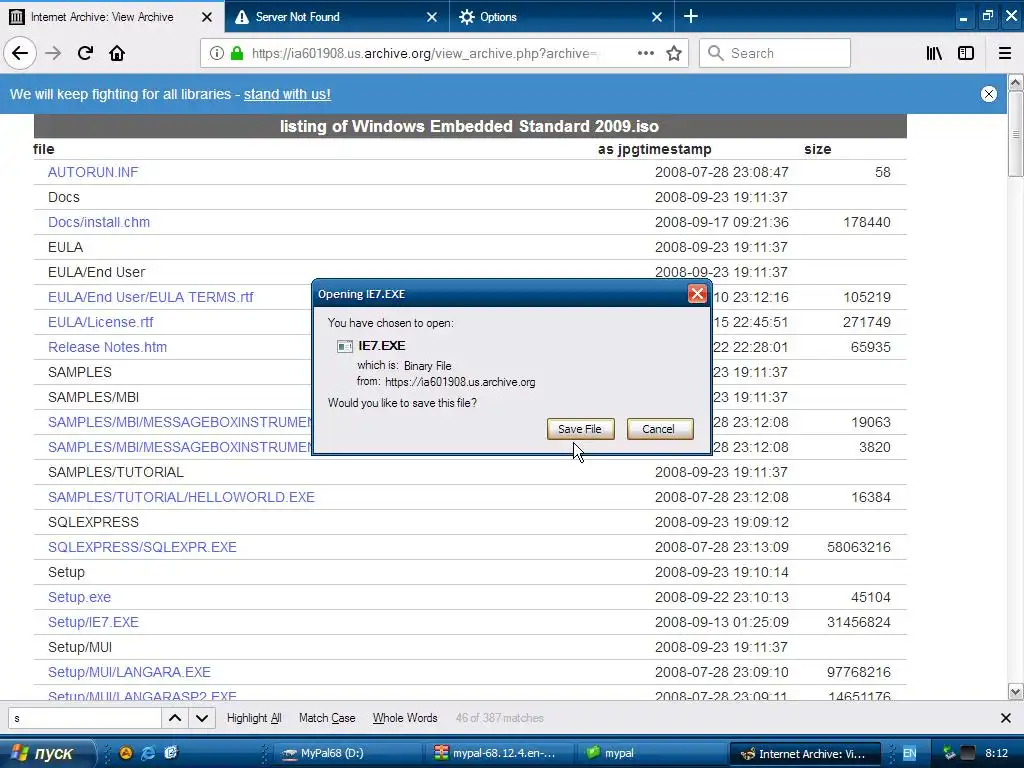The image size is (1024, 768).
Task: Select the size value 58063216
Action: point(858,547)
